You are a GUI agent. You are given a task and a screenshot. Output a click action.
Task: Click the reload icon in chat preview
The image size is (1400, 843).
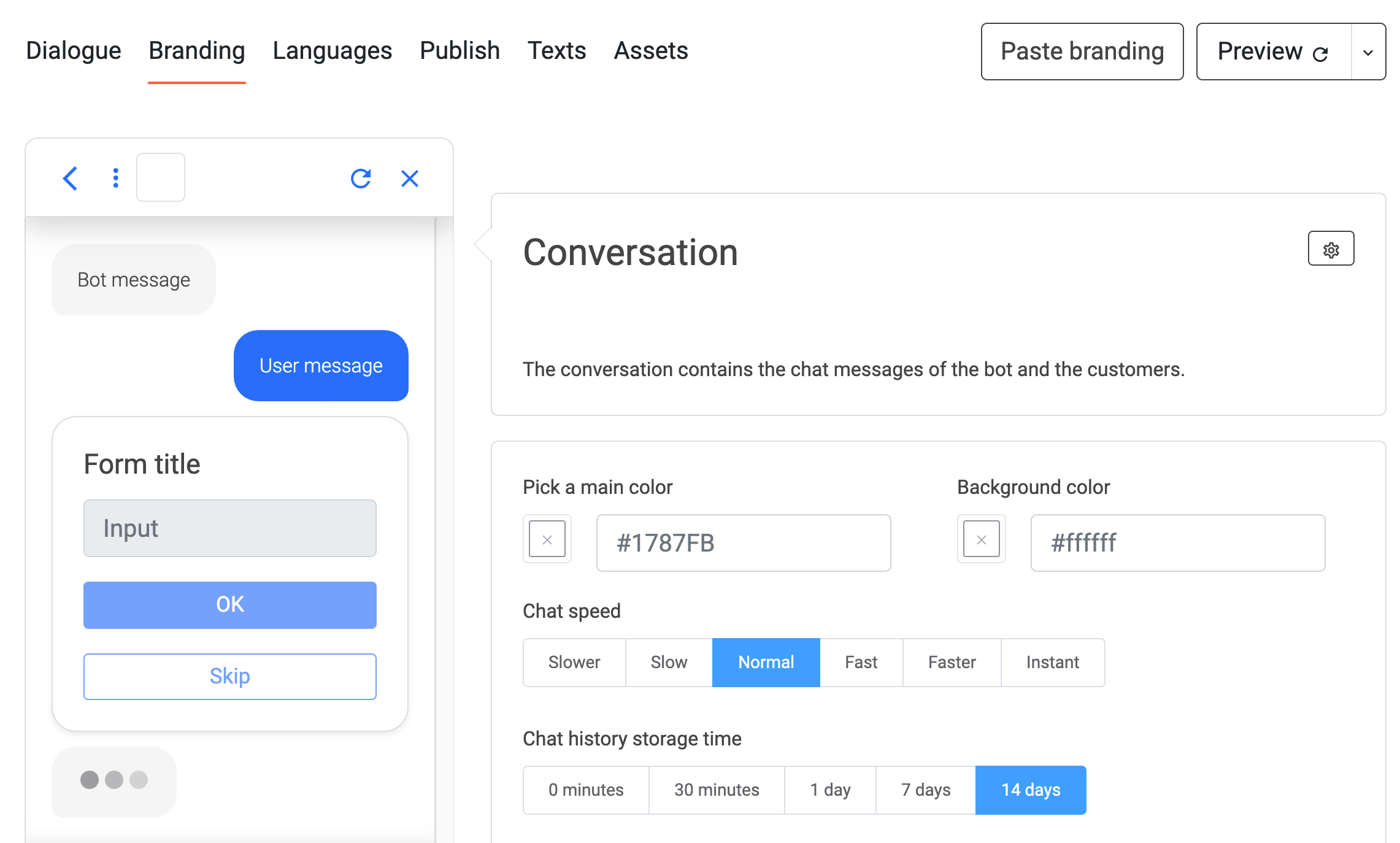point(361,179)
